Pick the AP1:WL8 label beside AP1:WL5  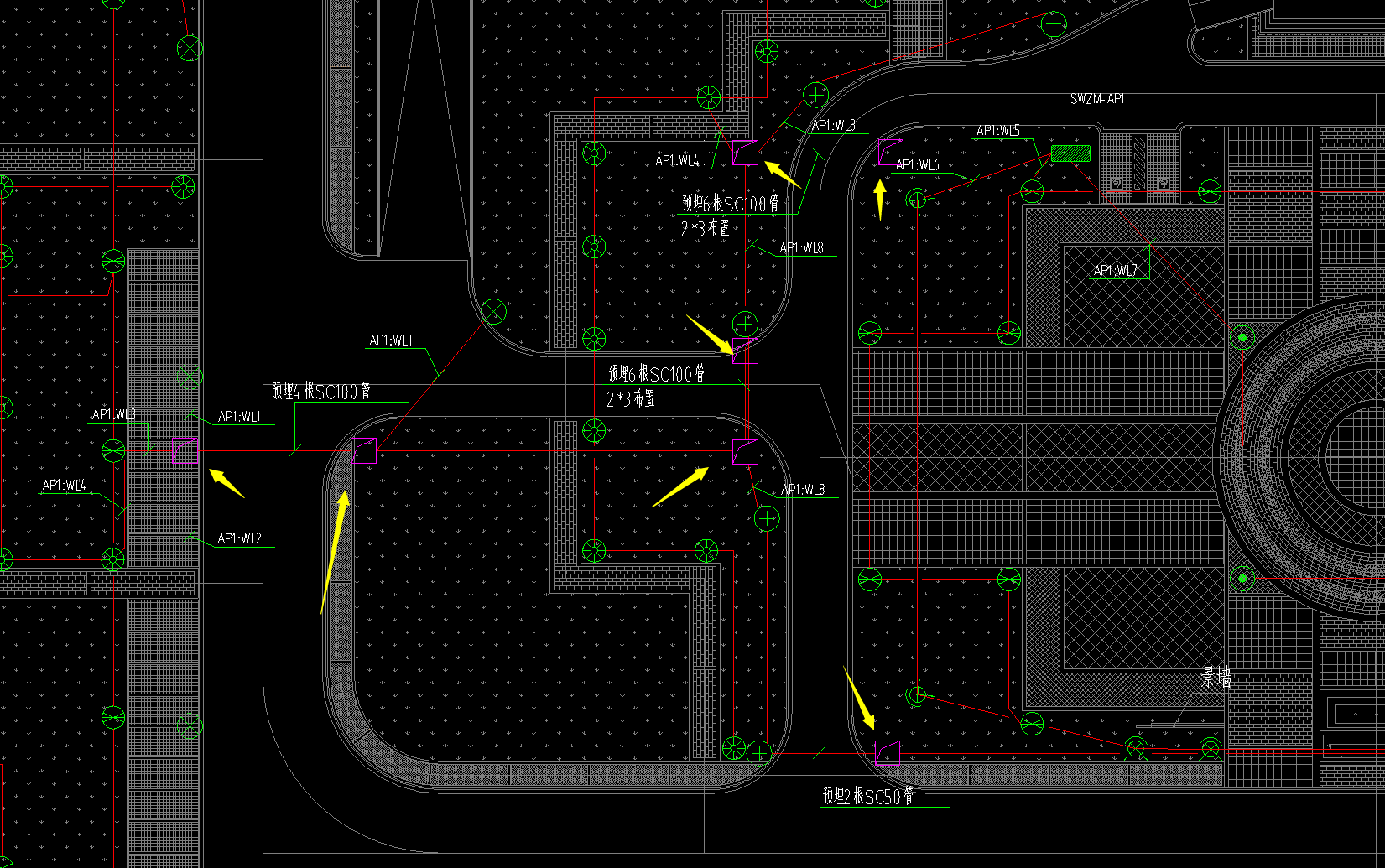click(x=834, y=125)
